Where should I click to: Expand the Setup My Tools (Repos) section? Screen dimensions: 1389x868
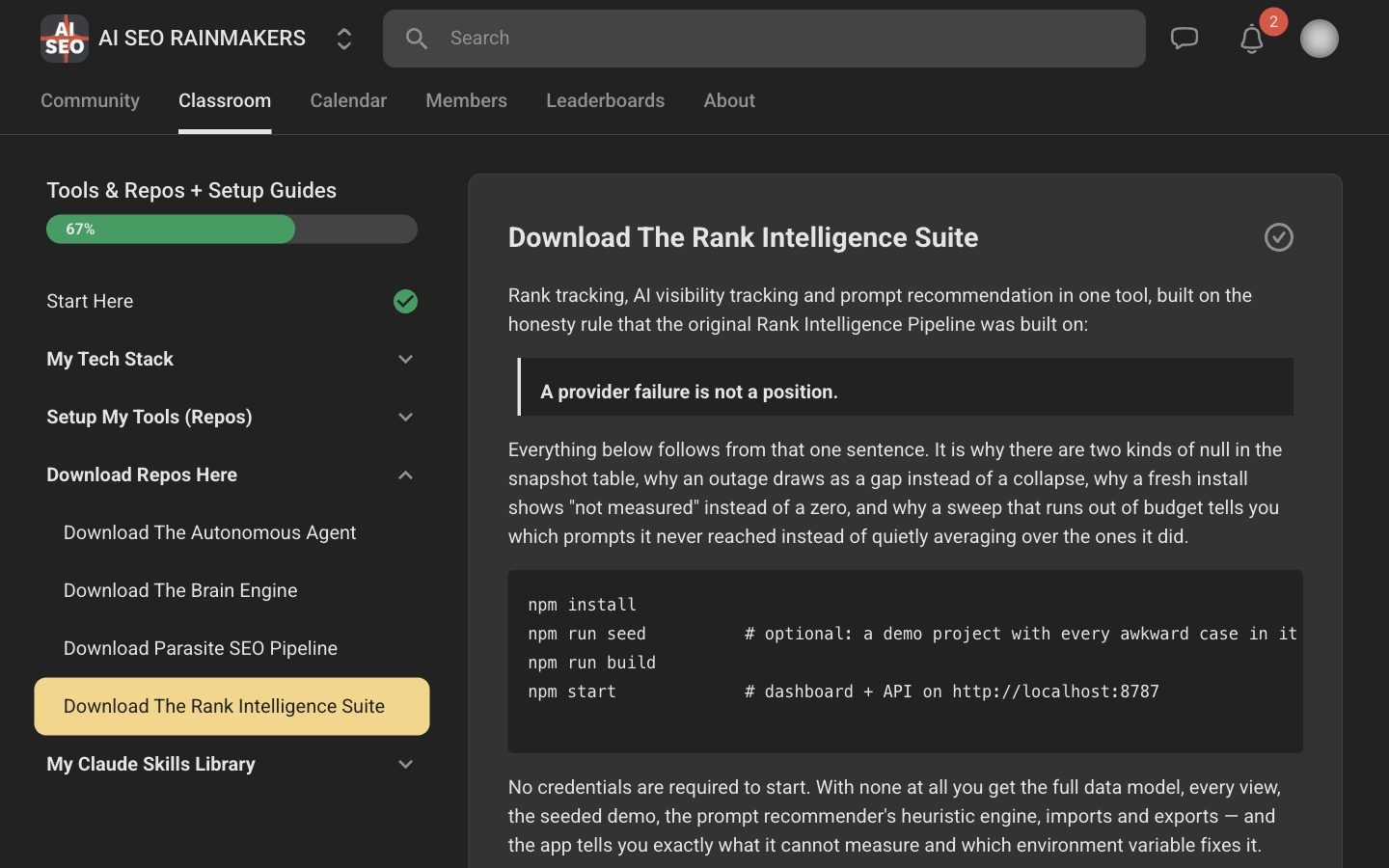pyautogui.click(x=405, y=417)
